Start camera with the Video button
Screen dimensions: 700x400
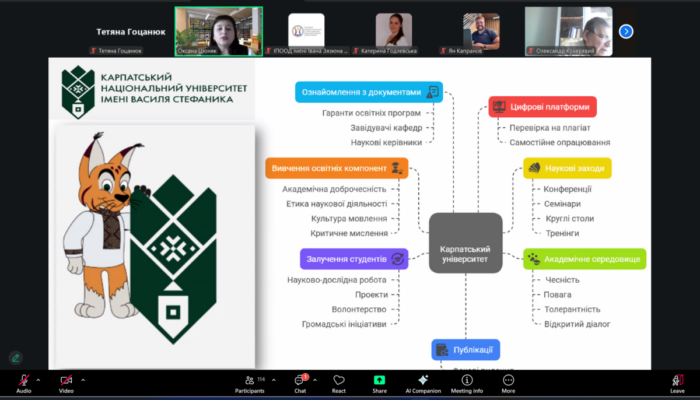(66, 380)
